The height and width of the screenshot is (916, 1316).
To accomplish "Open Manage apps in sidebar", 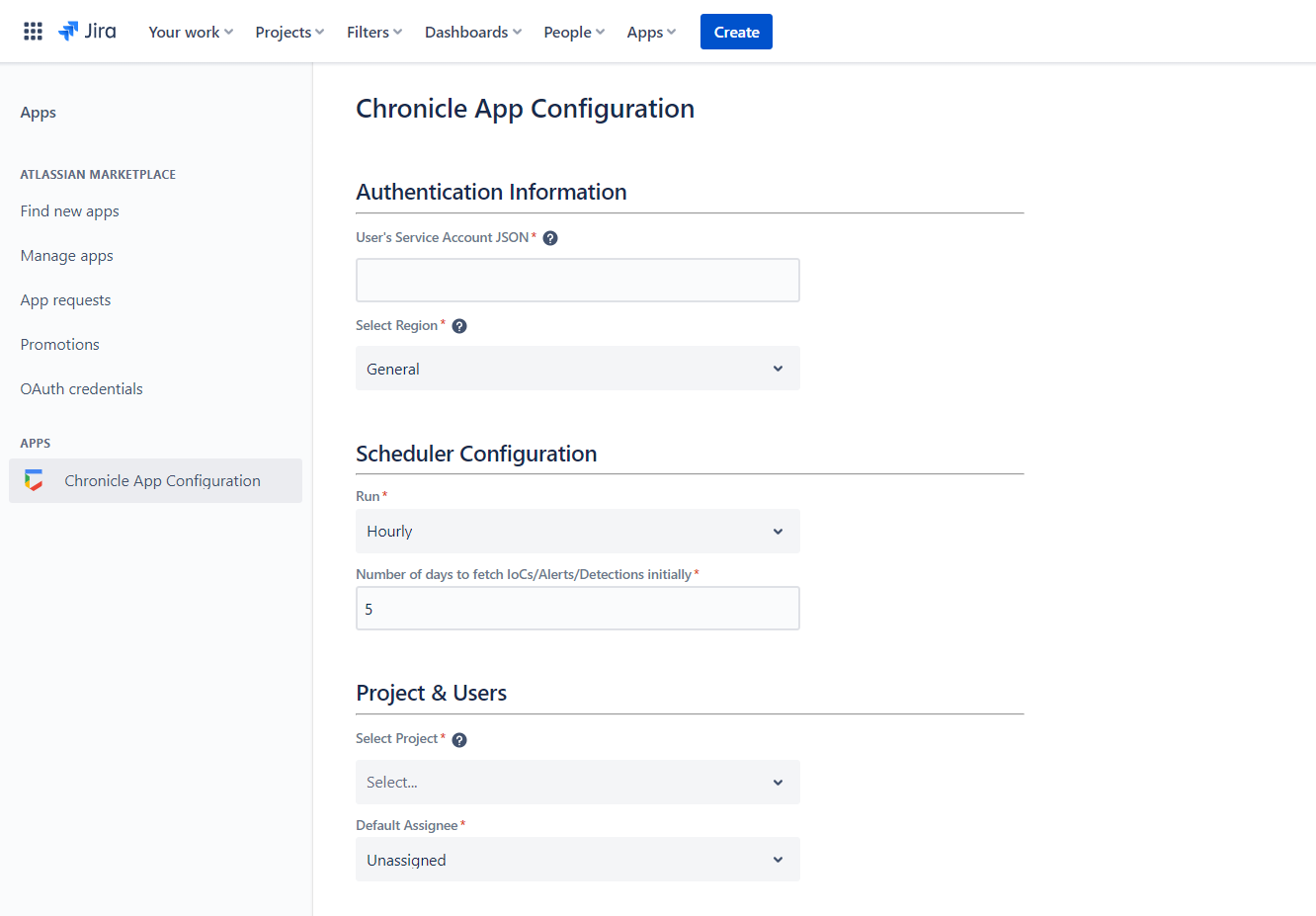I will 66,255.
